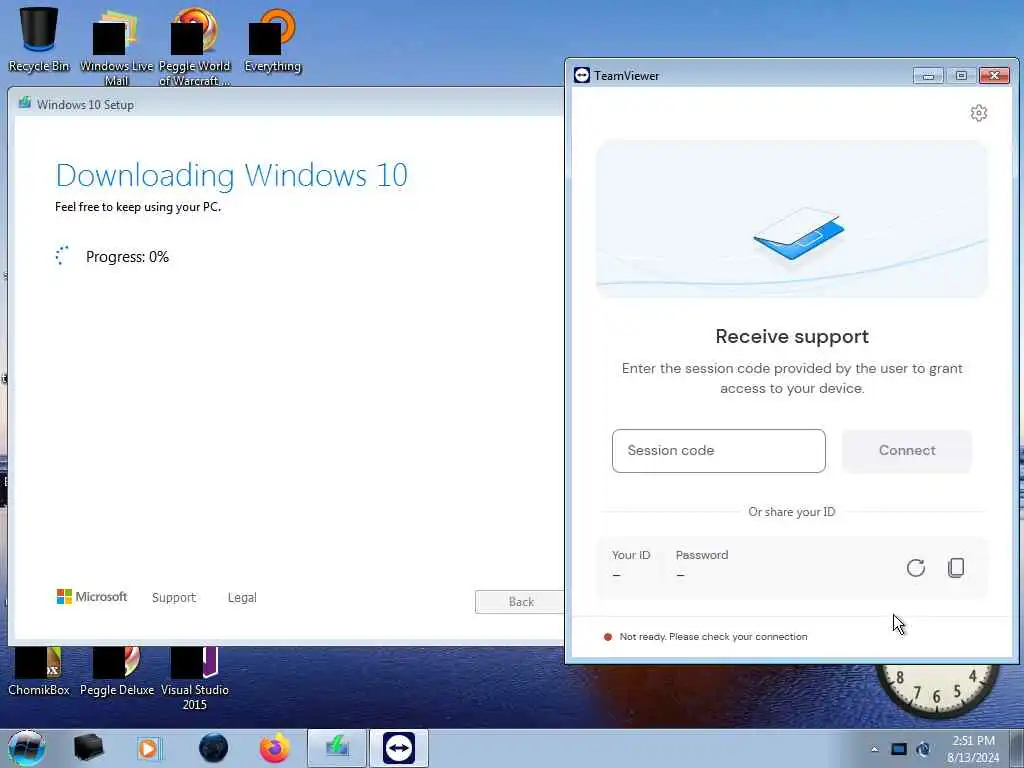The image size is (1024, 768).
Task: Select the Visual Studio 2015 desktop icon
Action: pyautogui.click(x=195, y=678)
